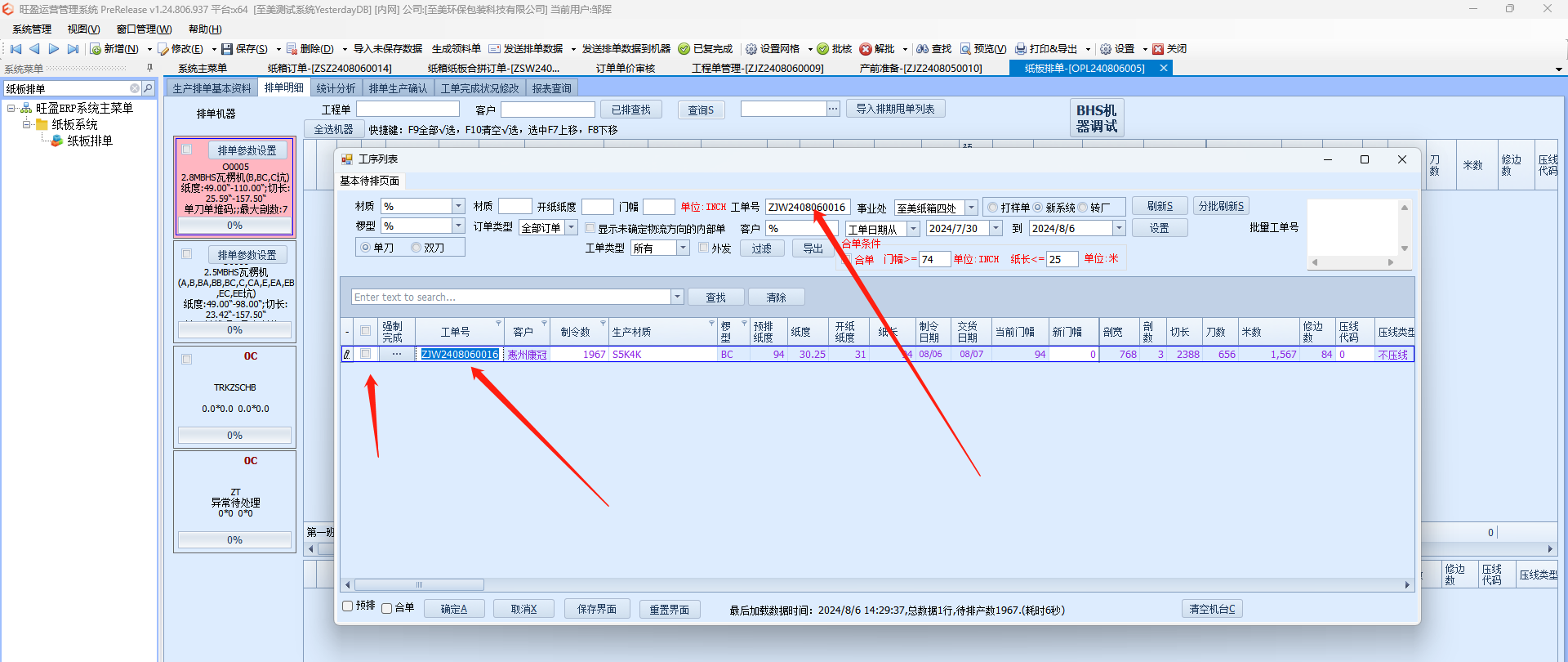Screen dimensions: 1568x662
Task: Toggle the 预排 checkbox at dialog bottom
Action: (348, 606)
